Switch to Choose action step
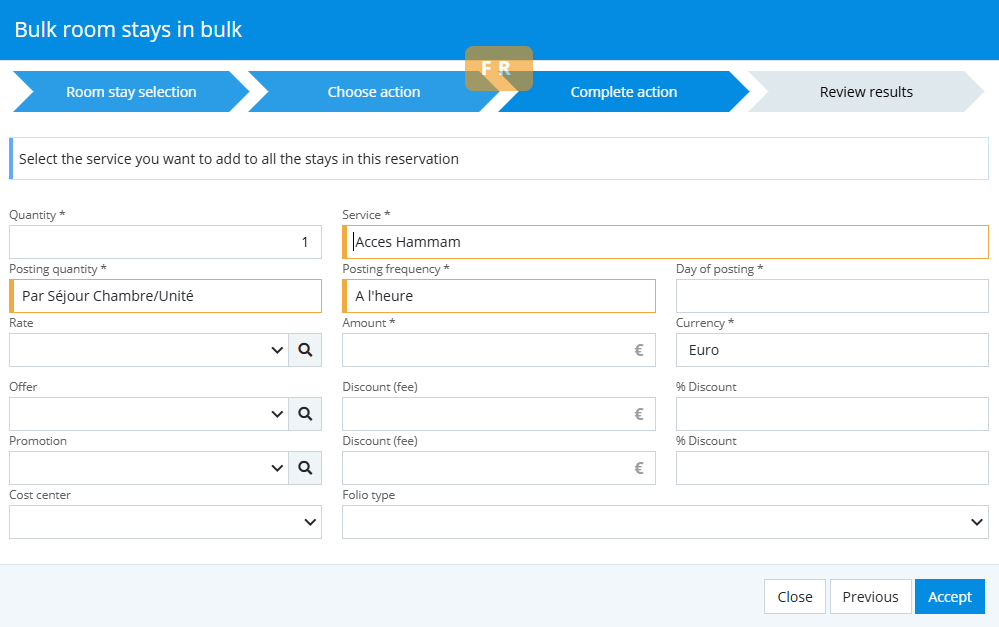999x627 pixels. [x=373, y=92]
